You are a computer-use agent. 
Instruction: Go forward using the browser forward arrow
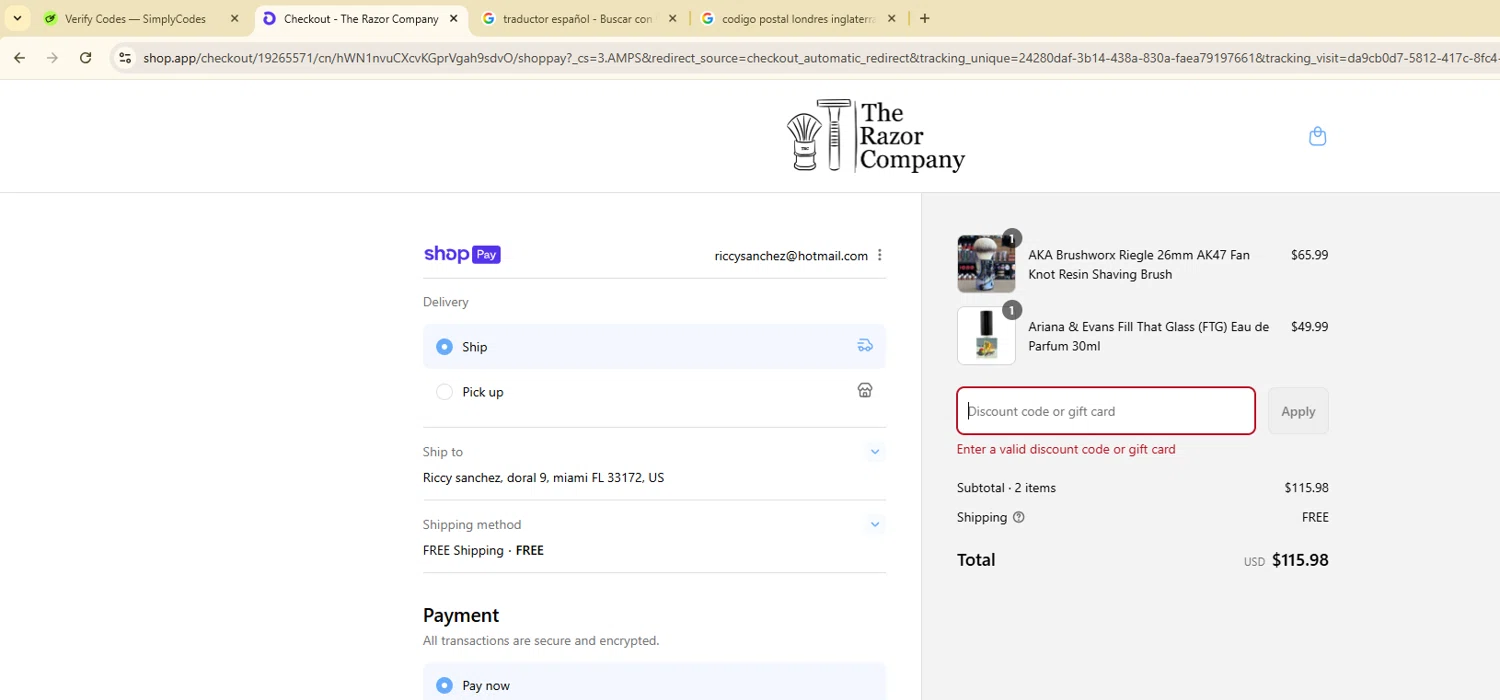click(52, 58)
